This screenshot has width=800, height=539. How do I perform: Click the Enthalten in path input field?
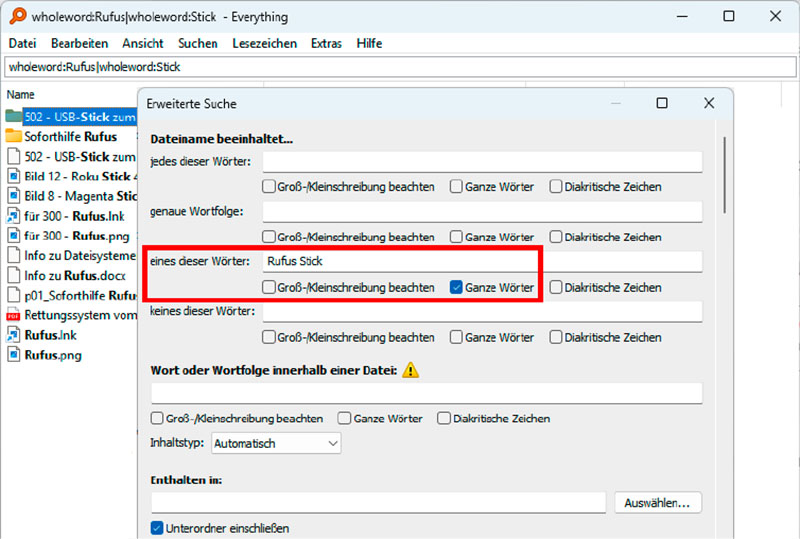[x=378, y=503]
